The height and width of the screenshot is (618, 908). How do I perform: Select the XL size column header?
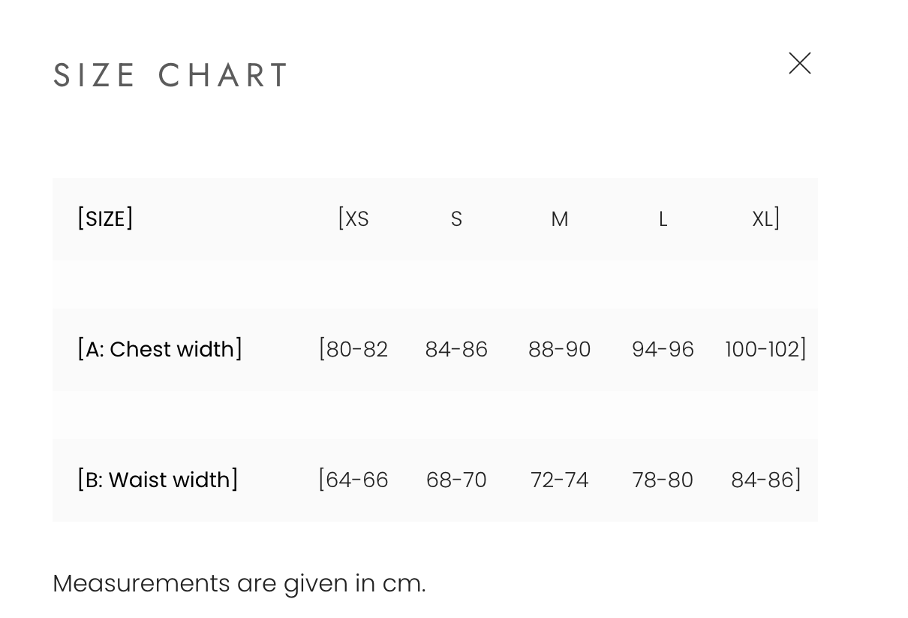point(763,219)
